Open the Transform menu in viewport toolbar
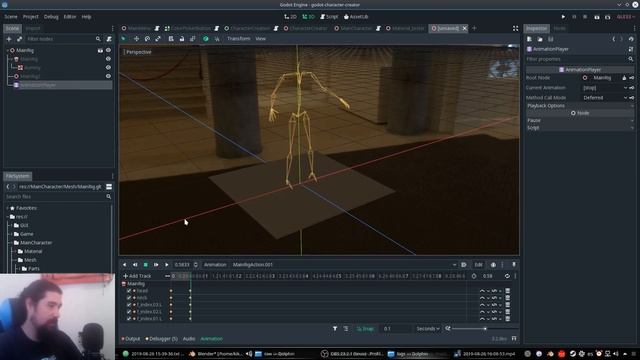Viewport: 640px width, 360px height. [x=238, y=39]
